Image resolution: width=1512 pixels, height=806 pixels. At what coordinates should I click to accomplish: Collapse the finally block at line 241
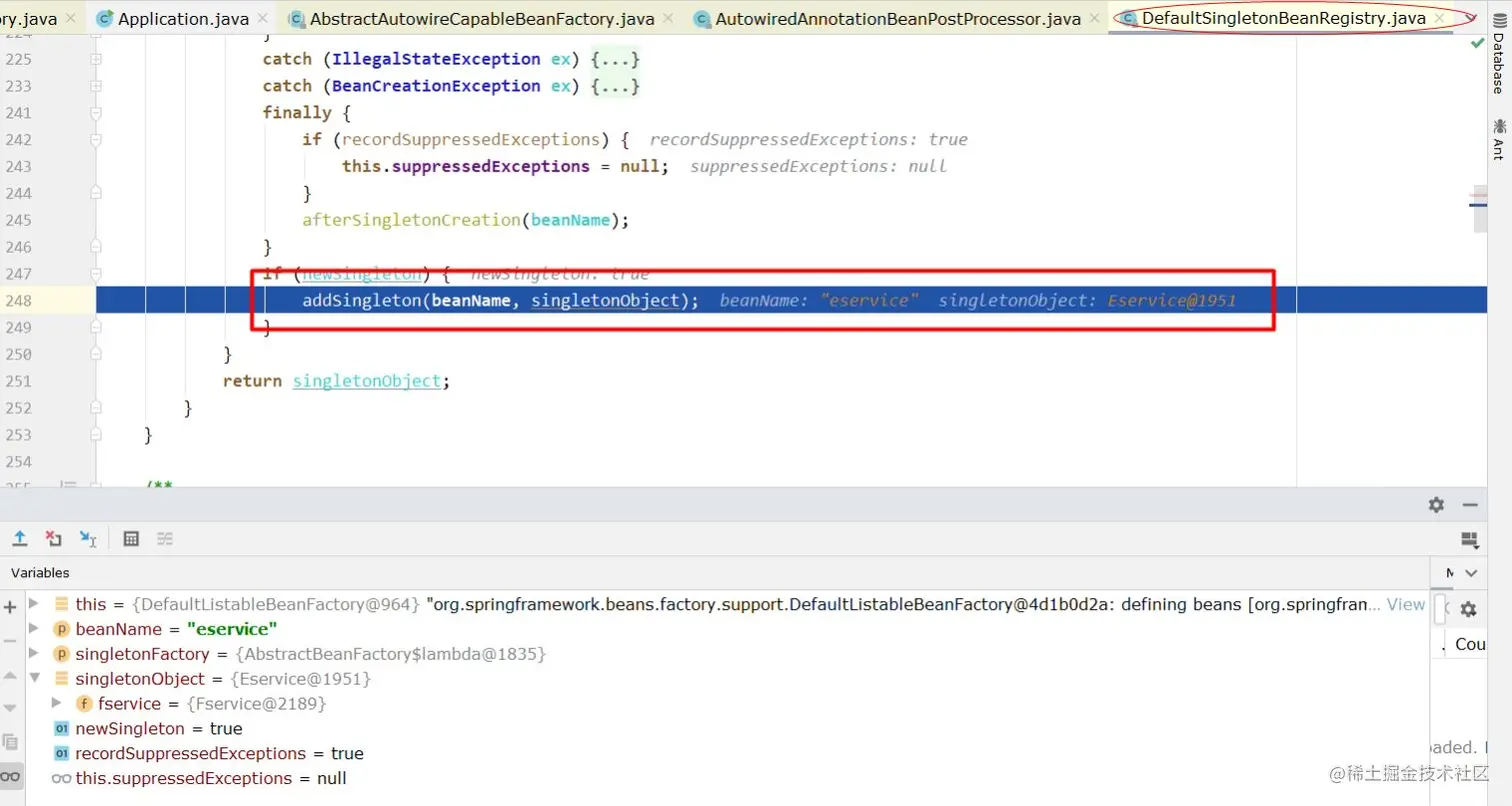click(x=96, y=113)
